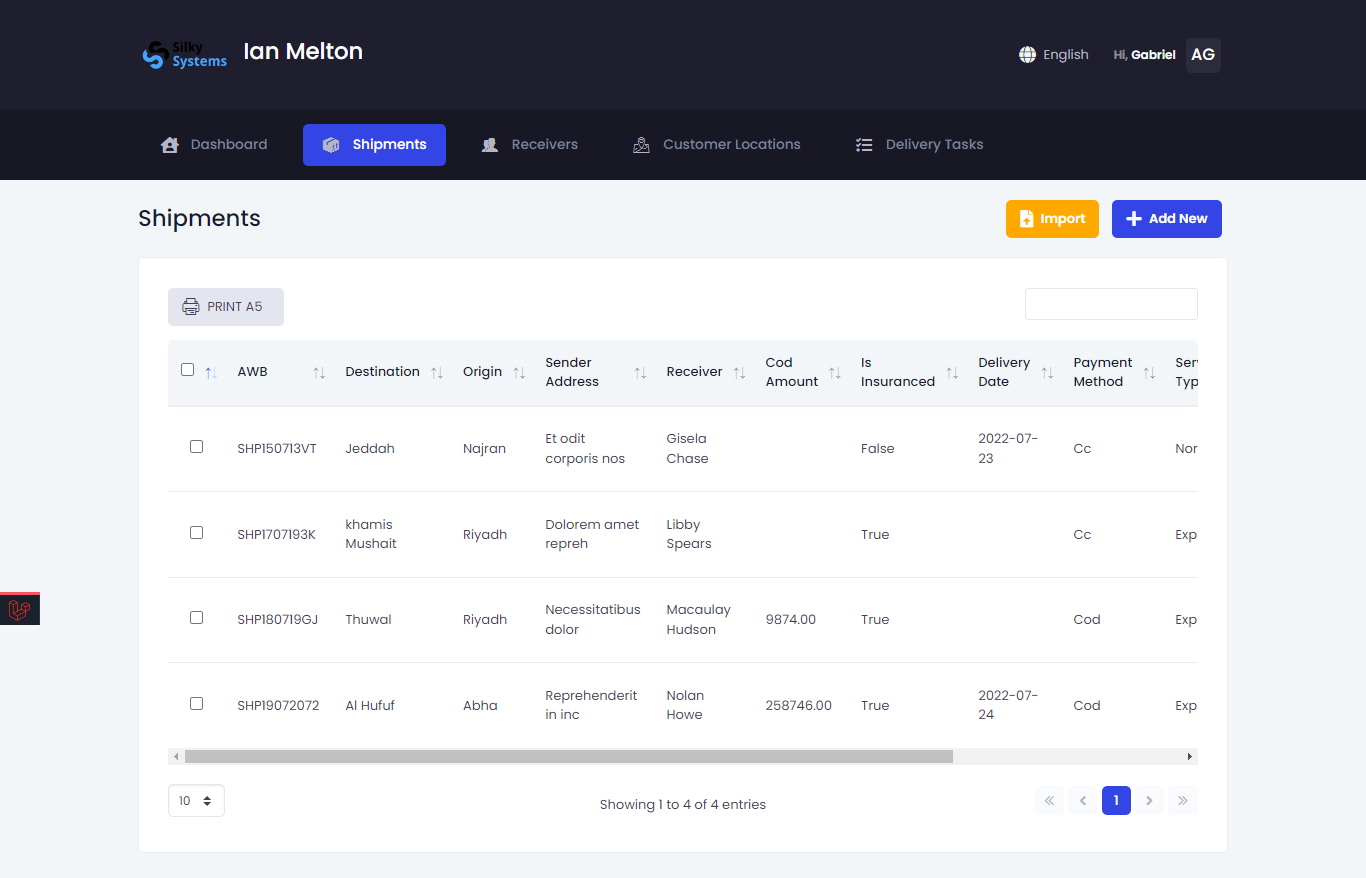Image resolution: width=1366 pixels, height=878 pixels.
Task: Click the Add New button
Action: 1166,219
